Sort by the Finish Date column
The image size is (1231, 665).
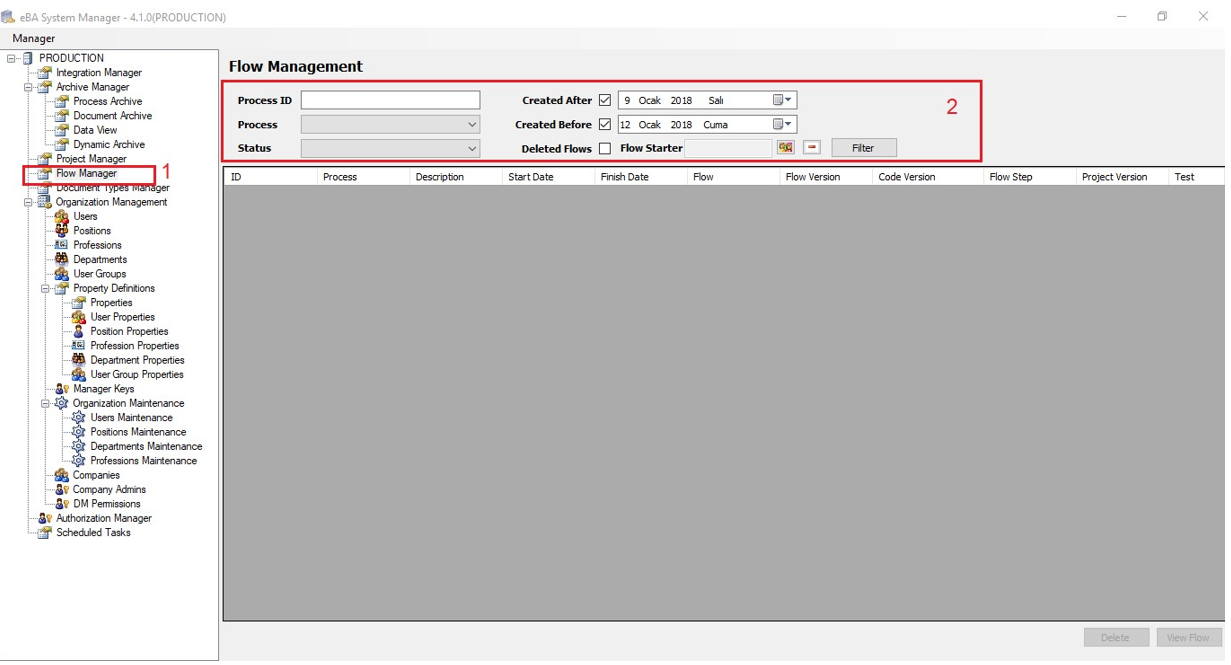click(x=640, y=177)
